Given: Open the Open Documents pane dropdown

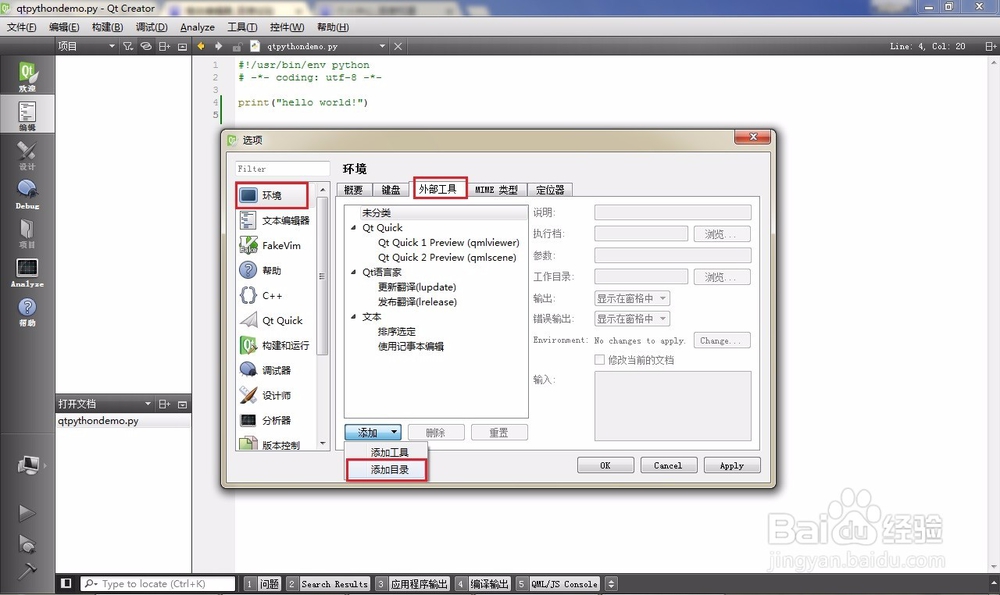Looking at the screenshot, I should pyautogui.click(x=105, y=404).
